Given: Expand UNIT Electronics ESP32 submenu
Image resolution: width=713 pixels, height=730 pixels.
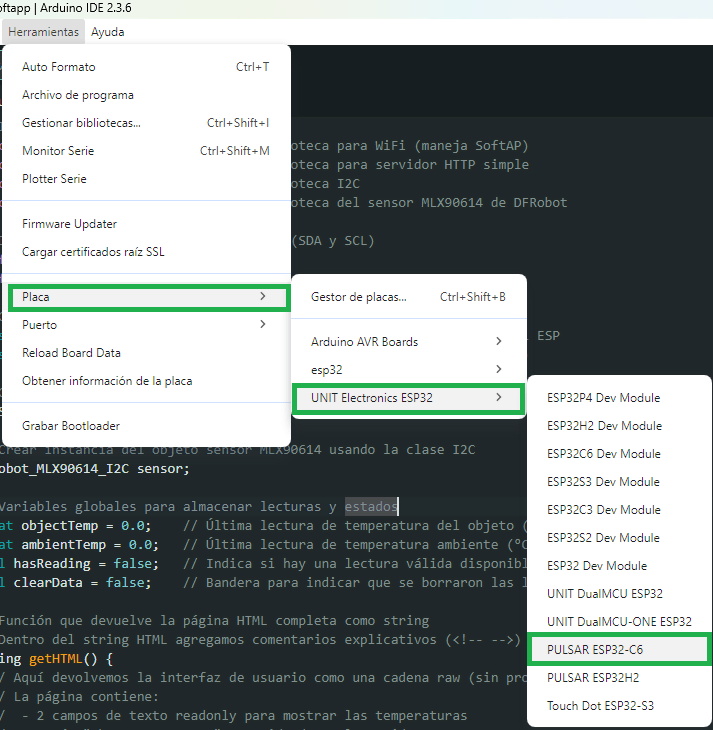Looking at the screenshot, I should click(x=408, y=398).
